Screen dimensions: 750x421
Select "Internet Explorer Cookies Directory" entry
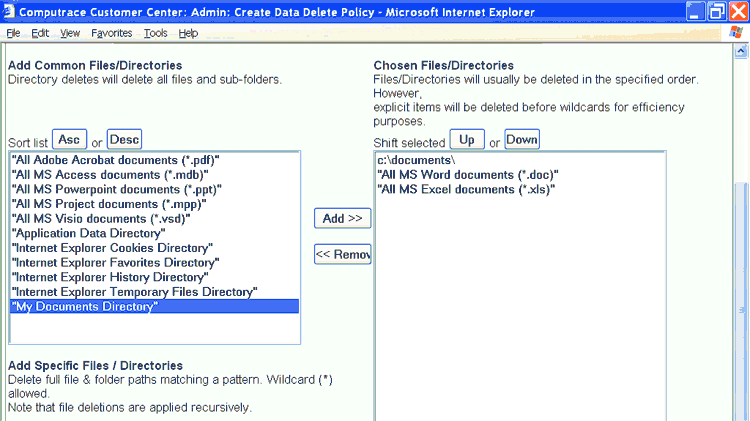[x=154, y=248]
